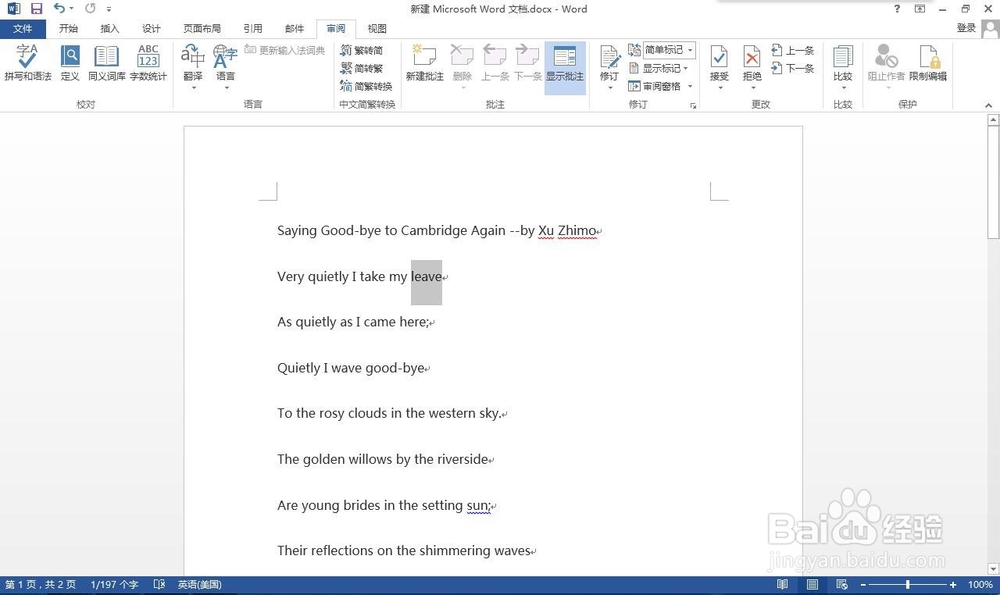Click the highlighted word 'leave'
The width and height of the screenshot is (1000, 595).
pyautogui.click(x=426, y=277)
